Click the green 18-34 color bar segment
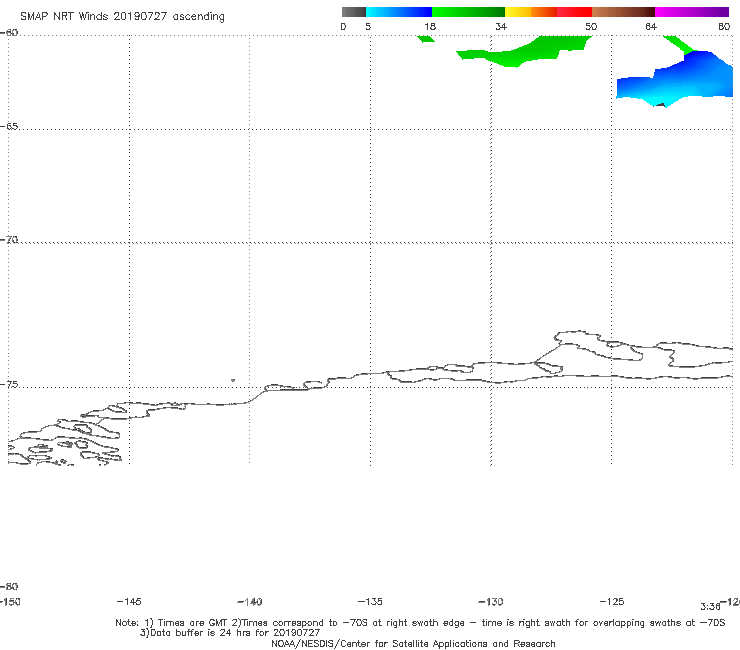Image resolution: width=740 pixels, height=650 pixels. 468,12
